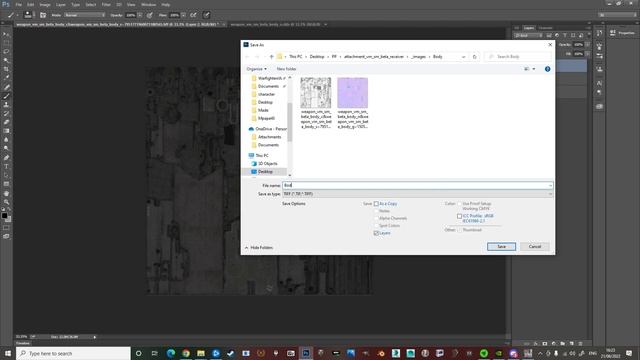Screen dimensions: 640x360
Task: Select the Dodge tool
Action: pos(6,149)
